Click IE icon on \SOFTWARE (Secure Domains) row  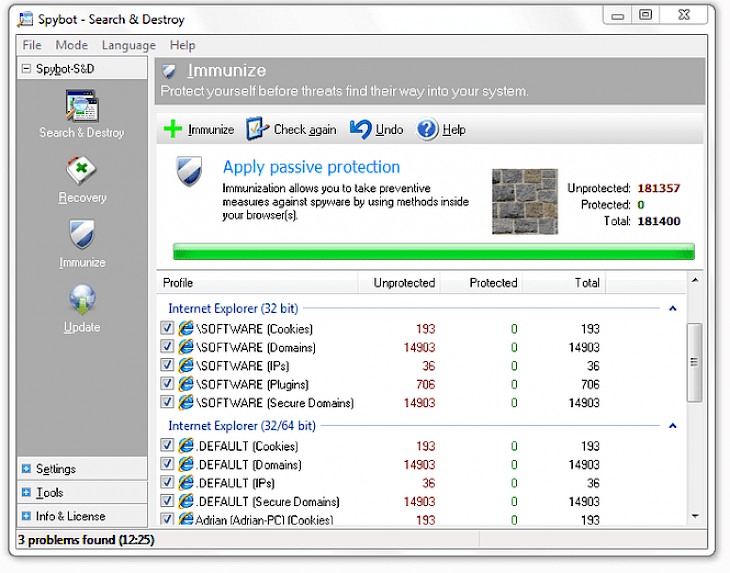pos(186,402)
